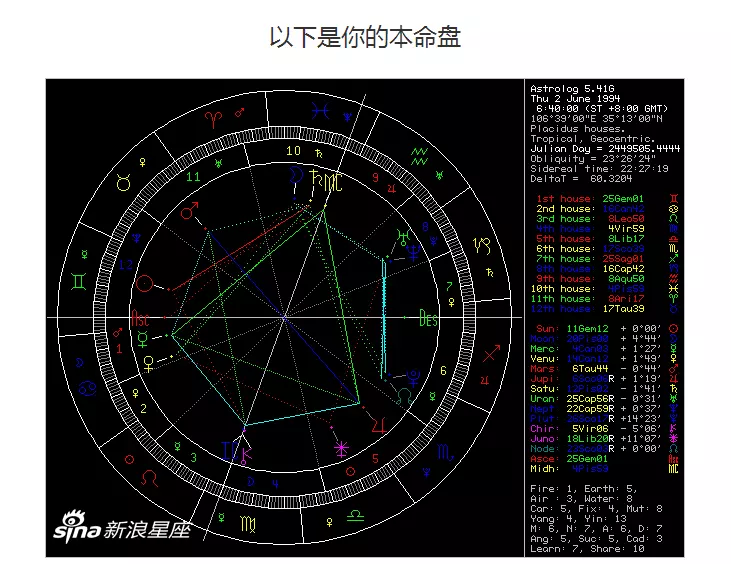Image resolution: width=731 pixels, height=564 pixels.
Task: Click the blue Pluto symbol in sixth house
Action: point(413,378)
